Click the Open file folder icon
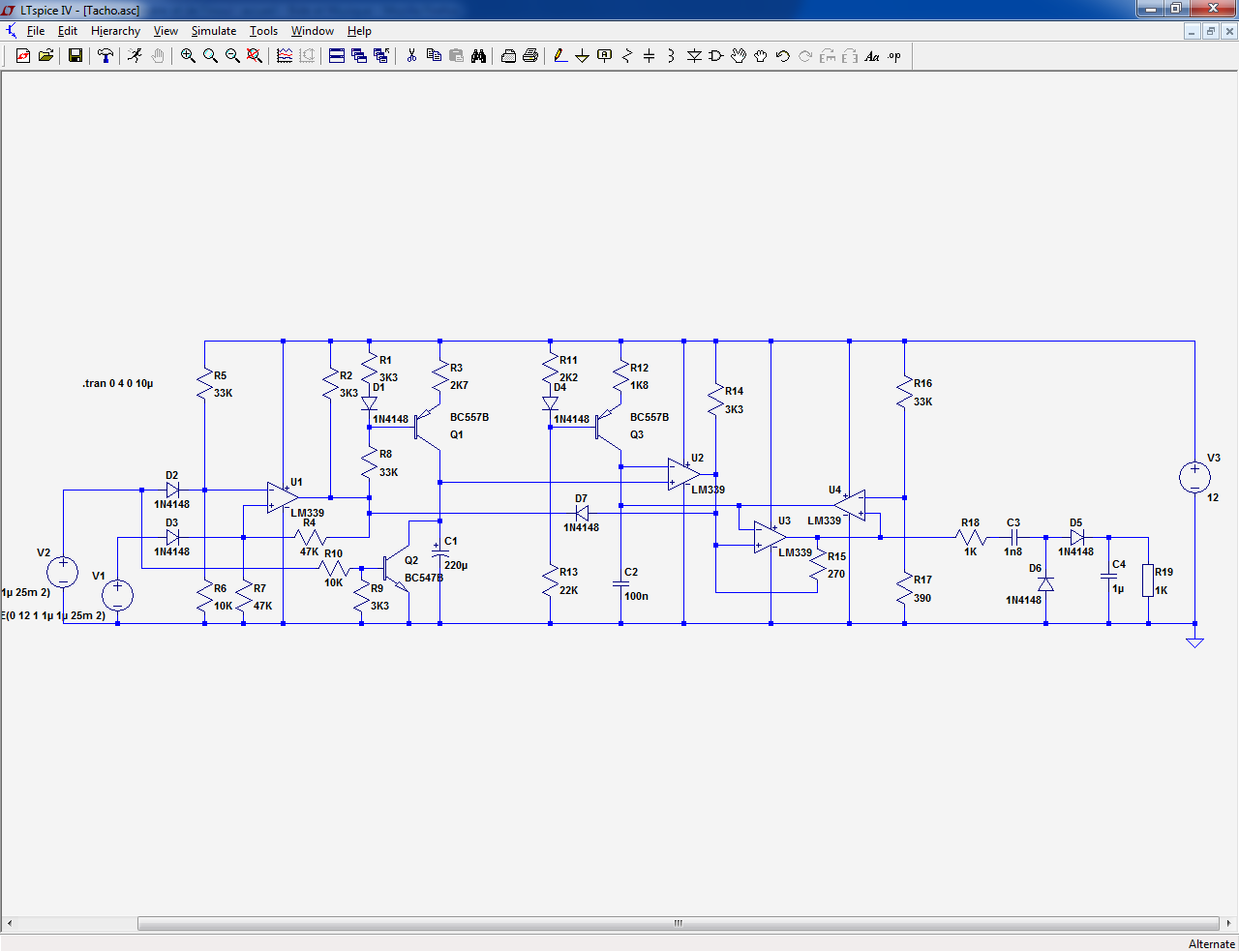 (x=45, y=56)
